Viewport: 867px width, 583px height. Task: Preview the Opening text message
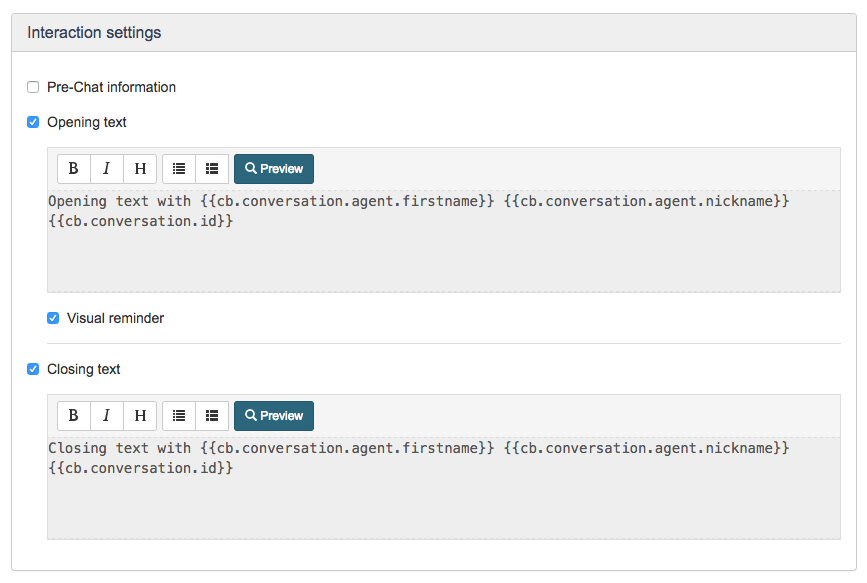click(273, 168)
